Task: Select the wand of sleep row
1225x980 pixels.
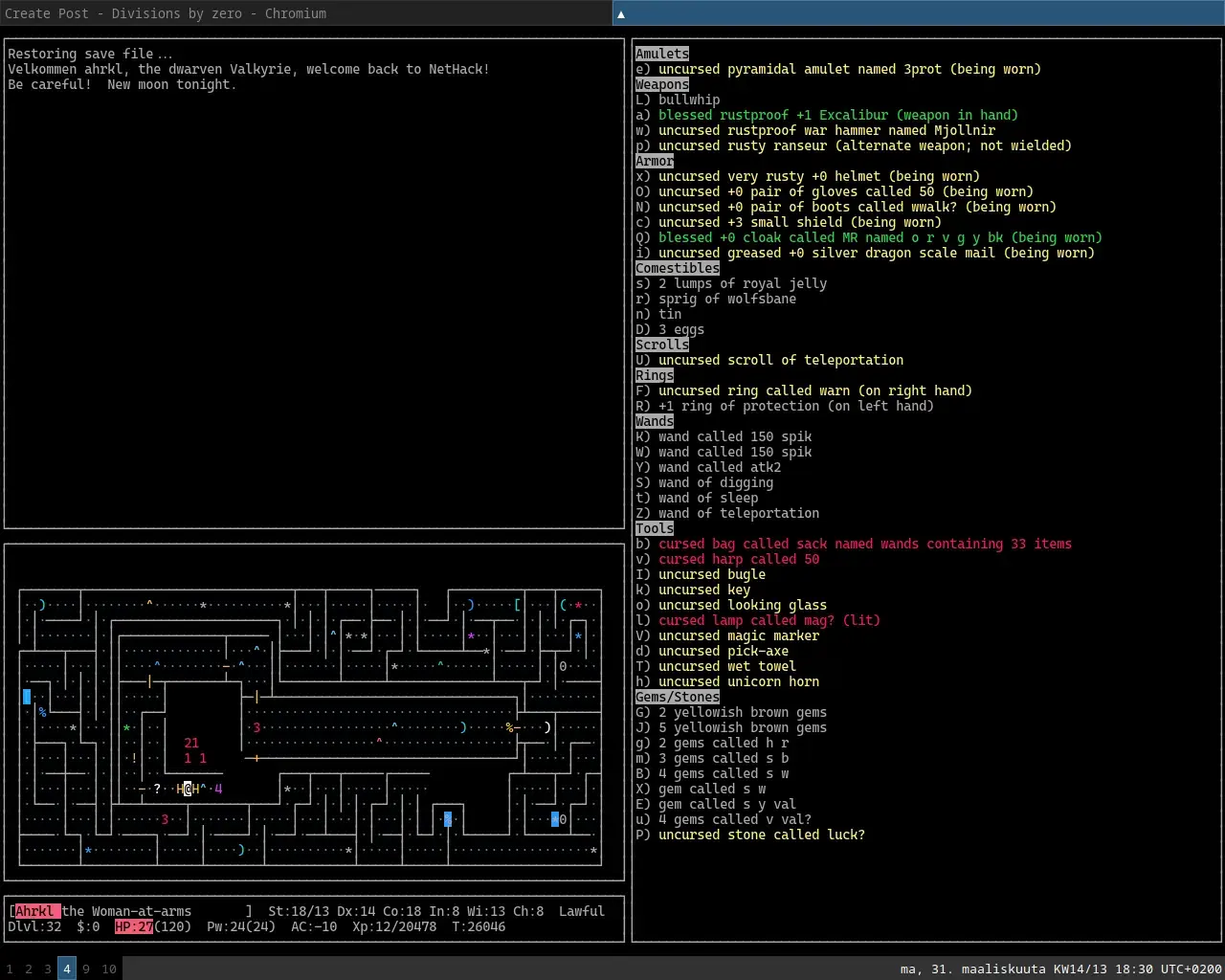Action: point(697,498)
